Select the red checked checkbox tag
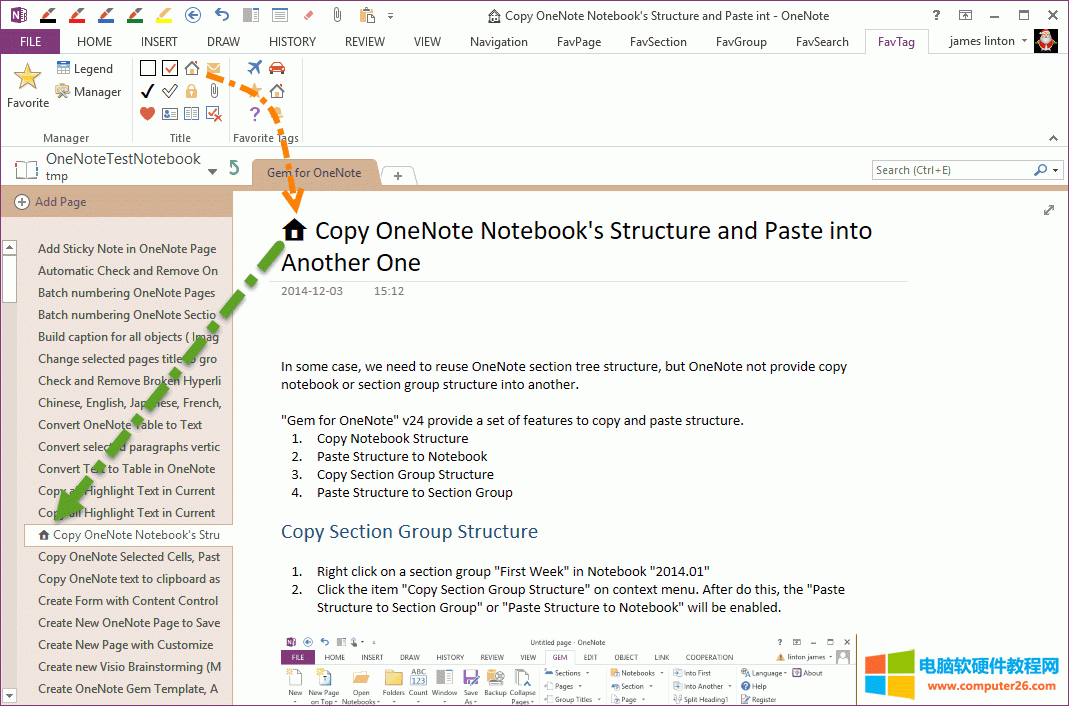 [x=169, y=68]
